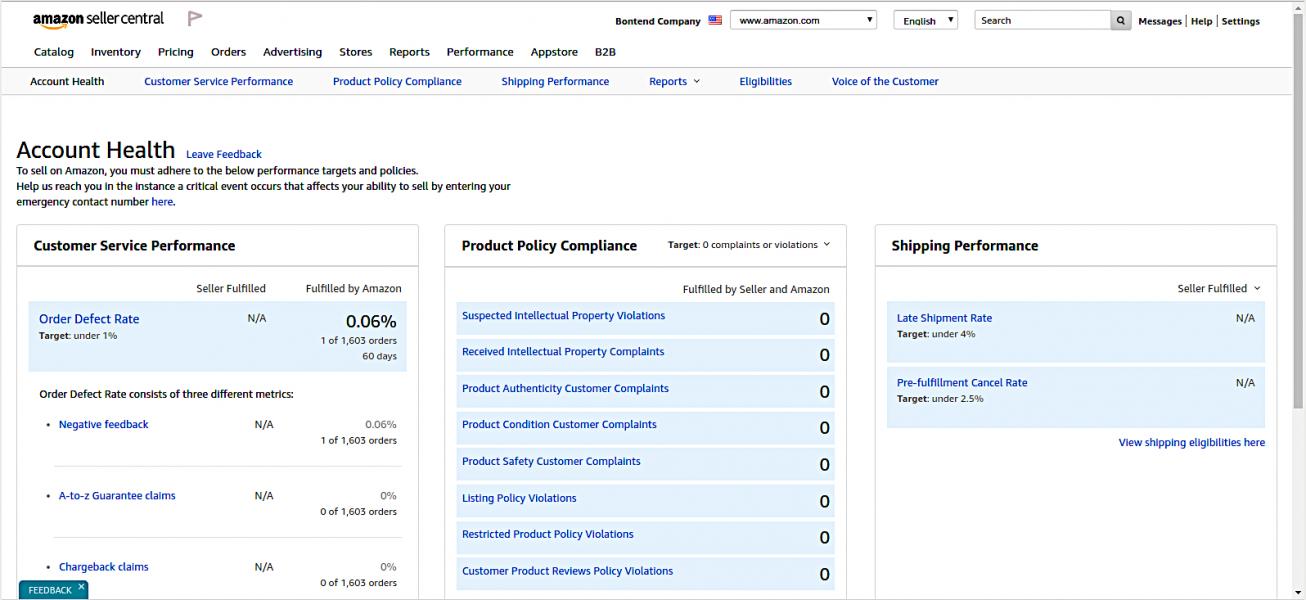
Task: Open the English language dropdown
Action: [925, 20]
